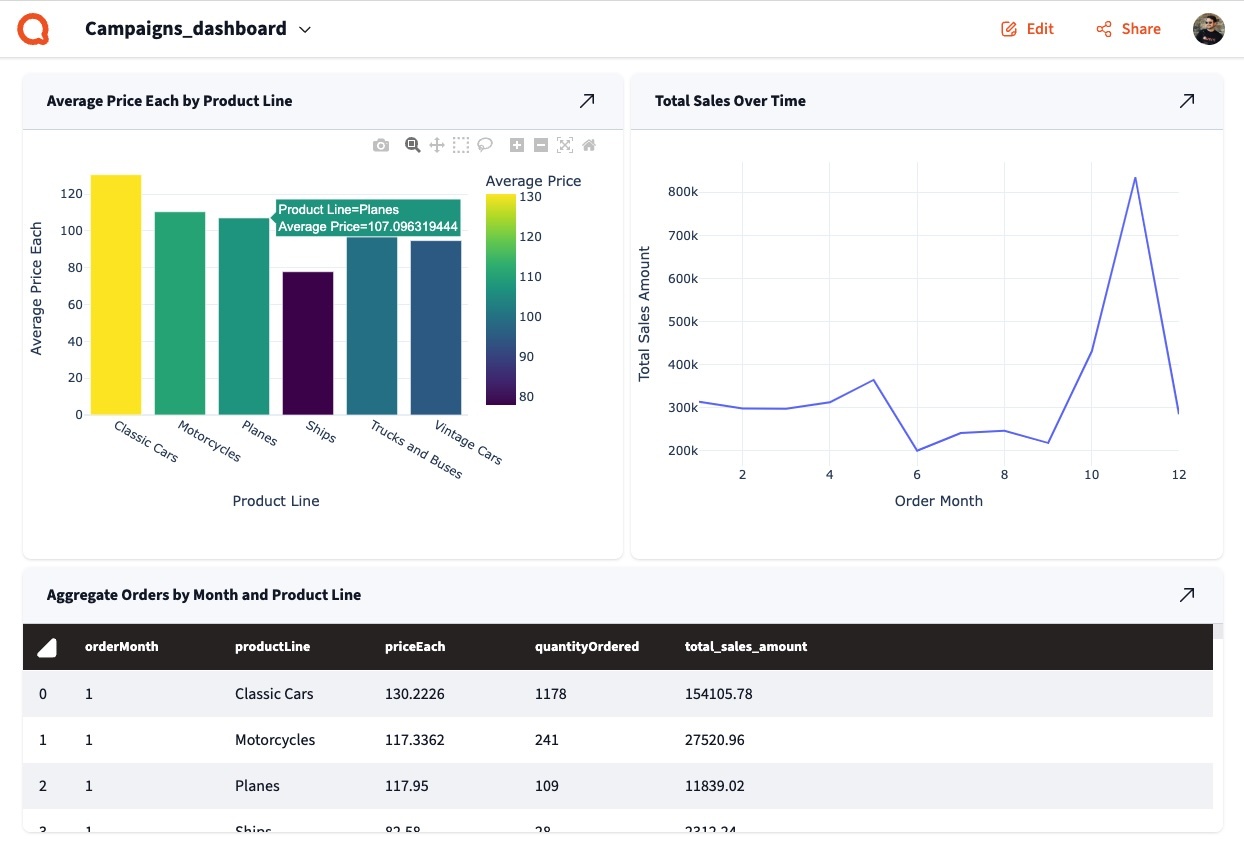Click the Product Line x-axis title
Screen dimensions: 1244x853
pos(276,501)
